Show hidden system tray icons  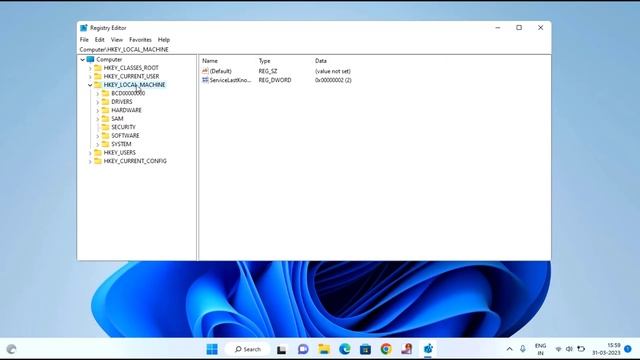[509, 349]
